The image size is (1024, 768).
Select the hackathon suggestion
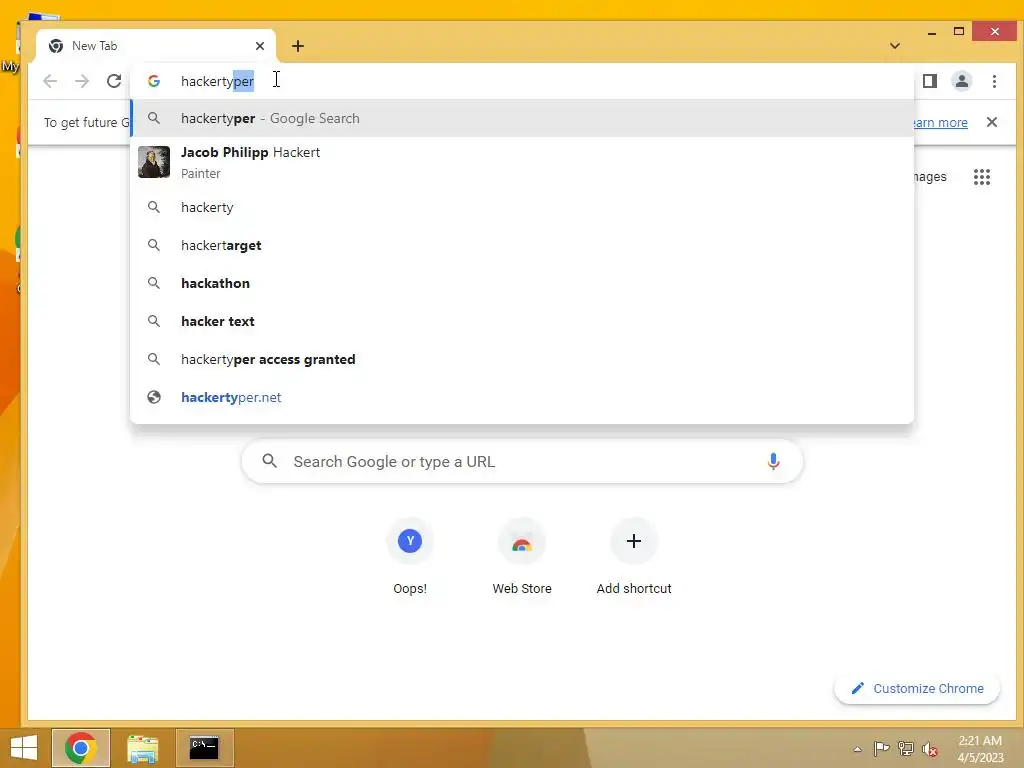pos(522,283)
